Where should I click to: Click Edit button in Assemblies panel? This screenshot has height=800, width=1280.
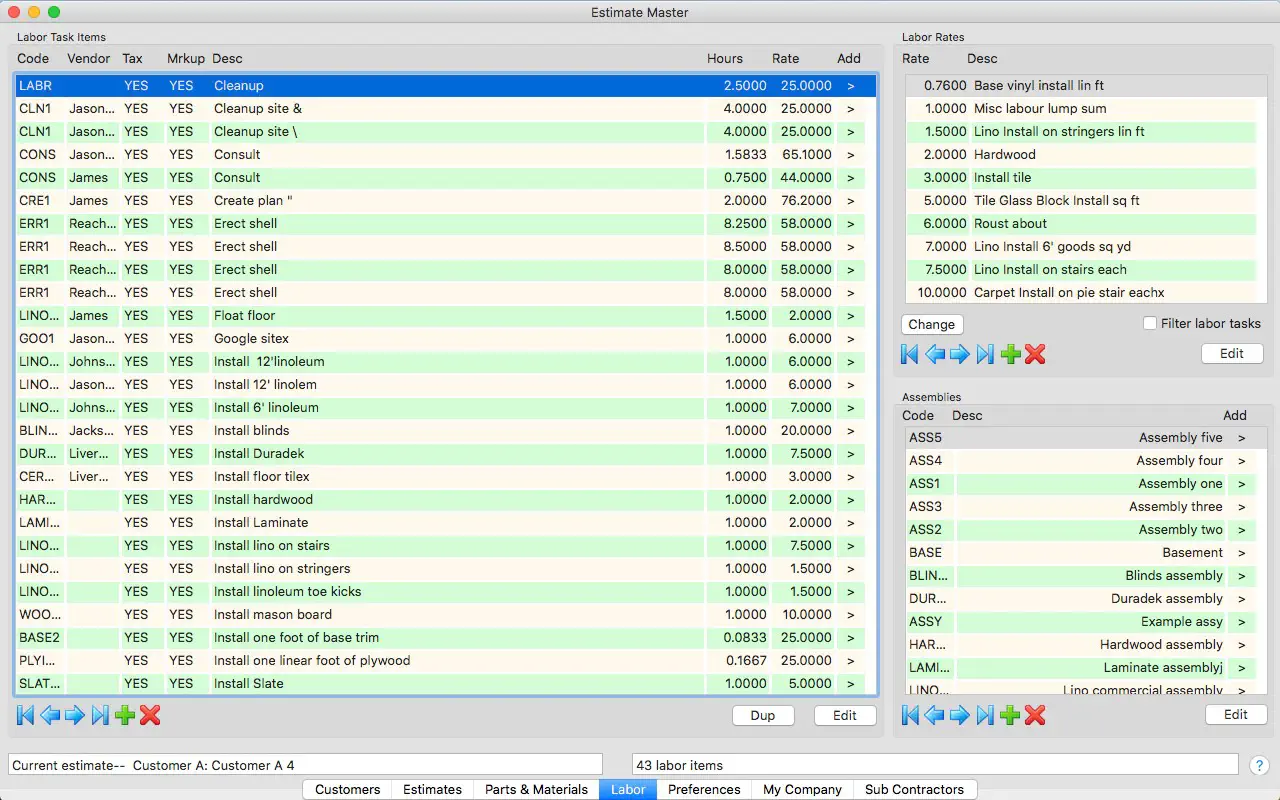1235,714
